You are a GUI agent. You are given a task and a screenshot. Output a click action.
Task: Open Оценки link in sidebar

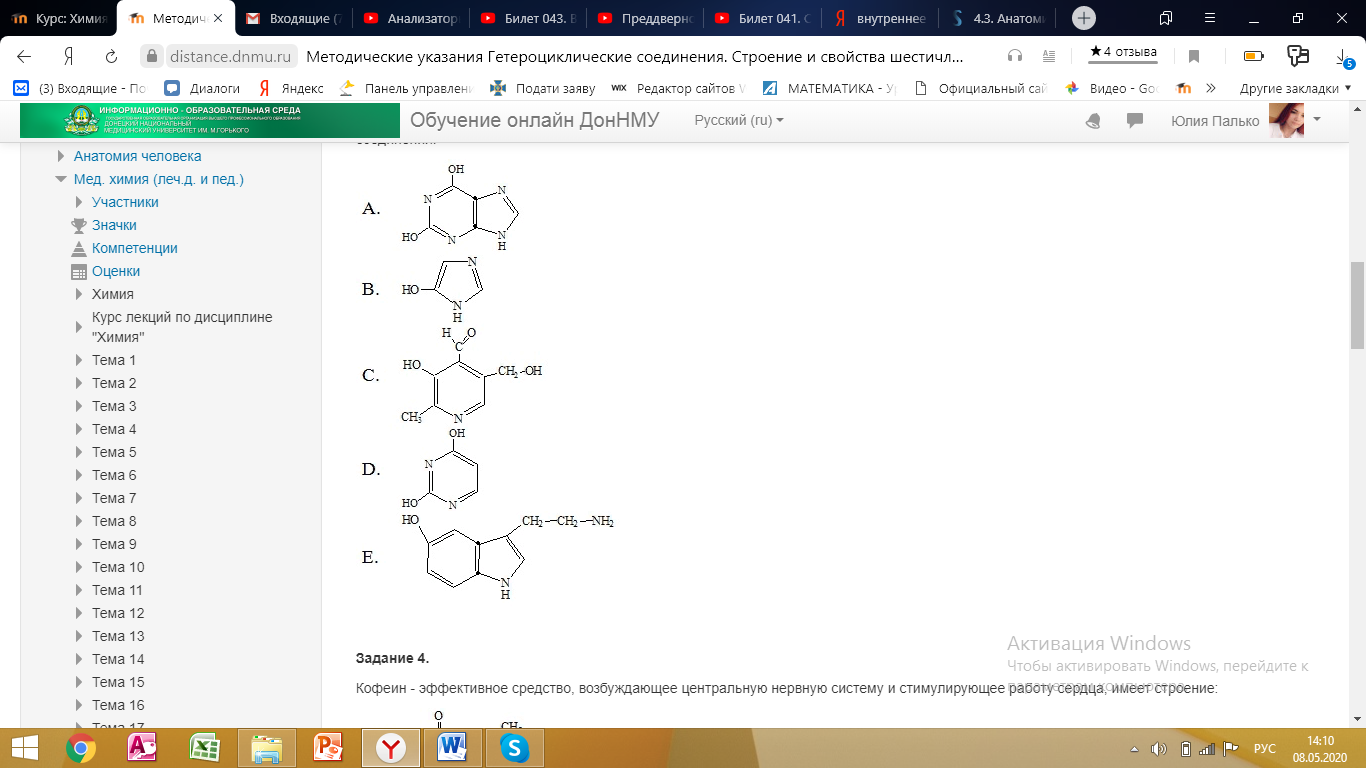pyautogui.click(x=116, y=271)
